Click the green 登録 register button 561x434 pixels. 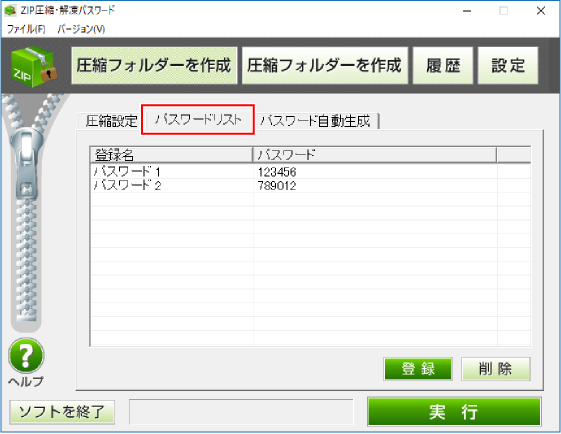click(x=418, y=369)
